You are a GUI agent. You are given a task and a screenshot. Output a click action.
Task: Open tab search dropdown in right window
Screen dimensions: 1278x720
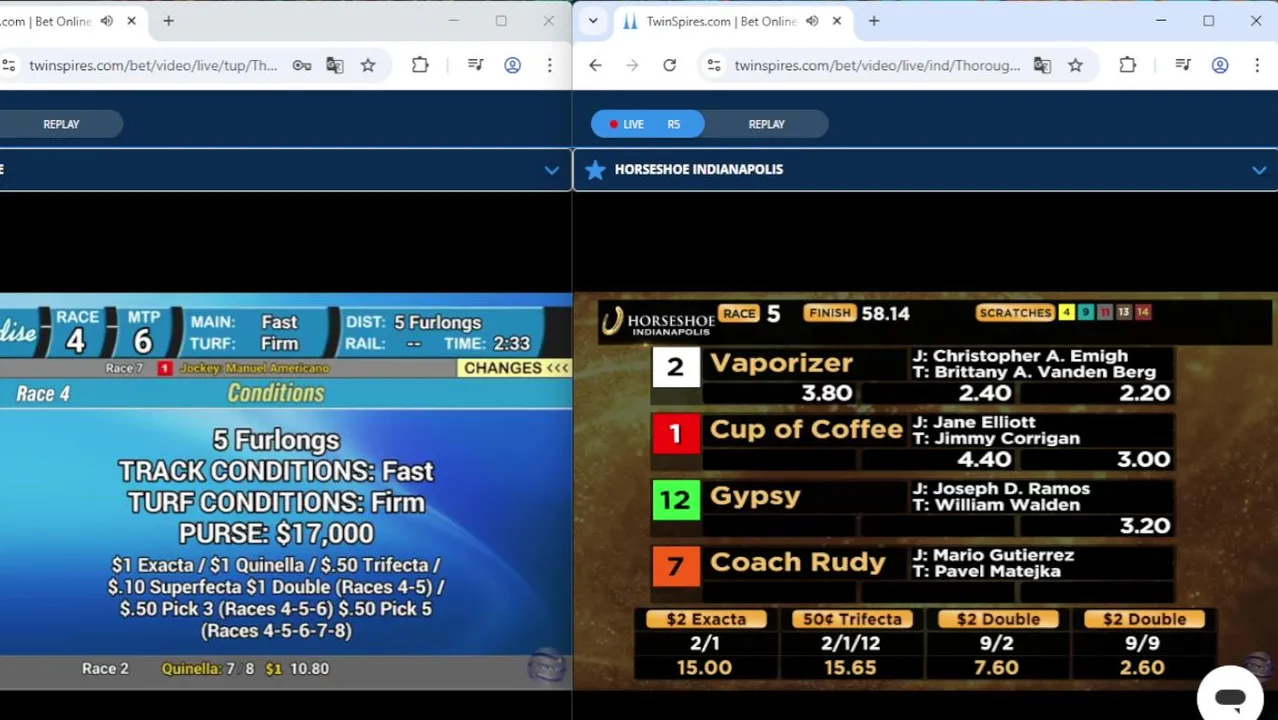[x=593, y=21]
